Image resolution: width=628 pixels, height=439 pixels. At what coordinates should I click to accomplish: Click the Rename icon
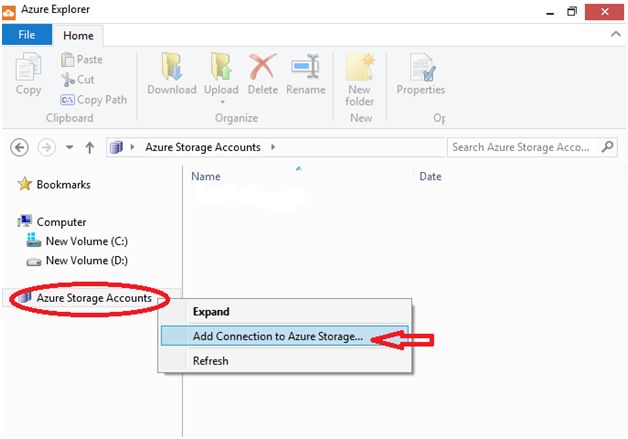(306, 66)
